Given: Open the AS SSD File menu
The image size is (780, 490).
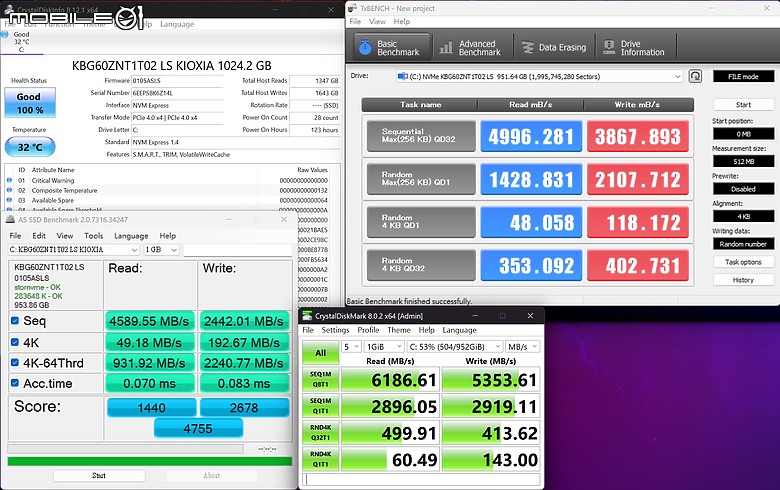Looking at the screenshot, I should (x=15, y=236).
